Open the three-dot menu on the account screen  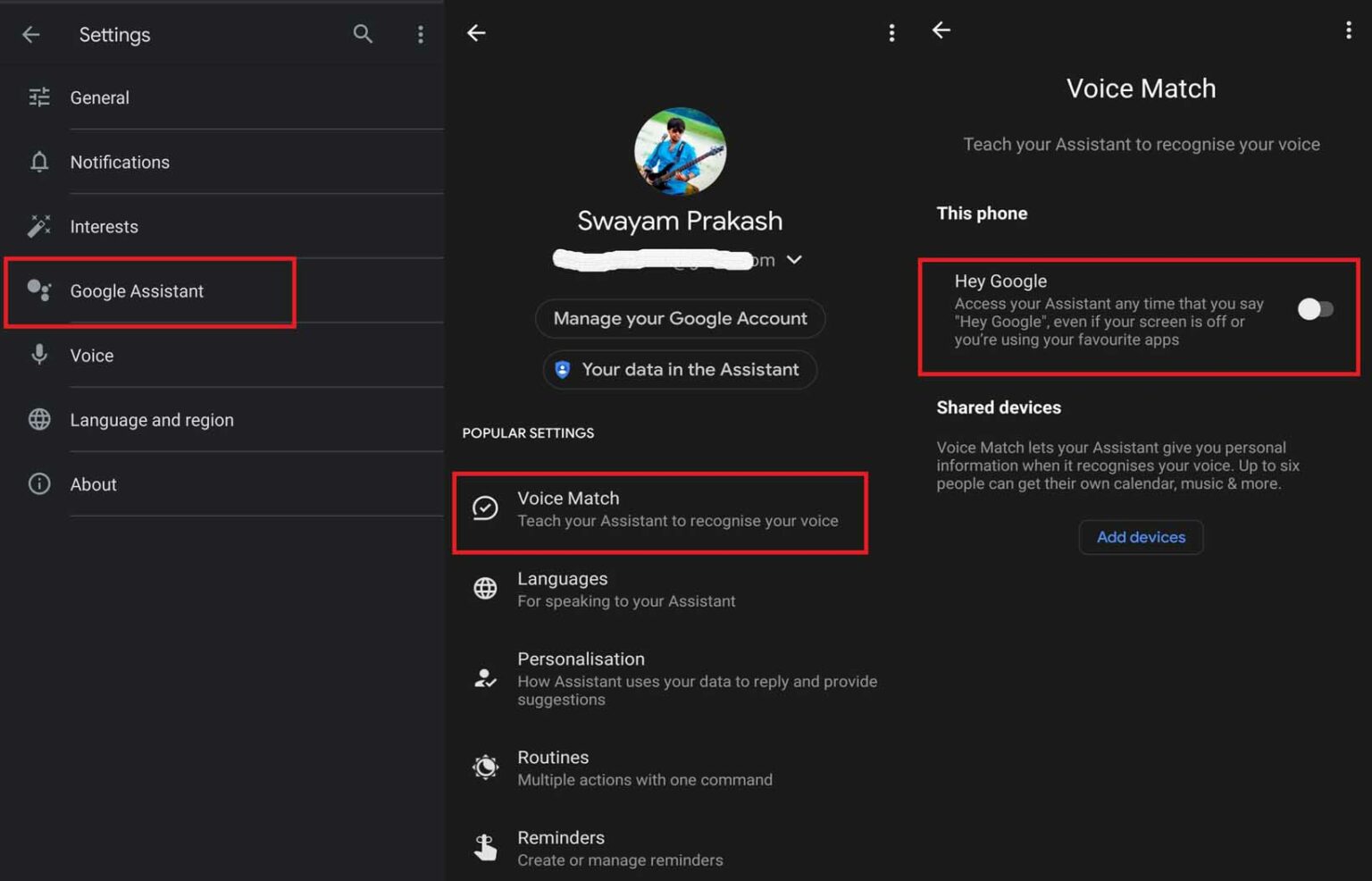tap(891, 33)
